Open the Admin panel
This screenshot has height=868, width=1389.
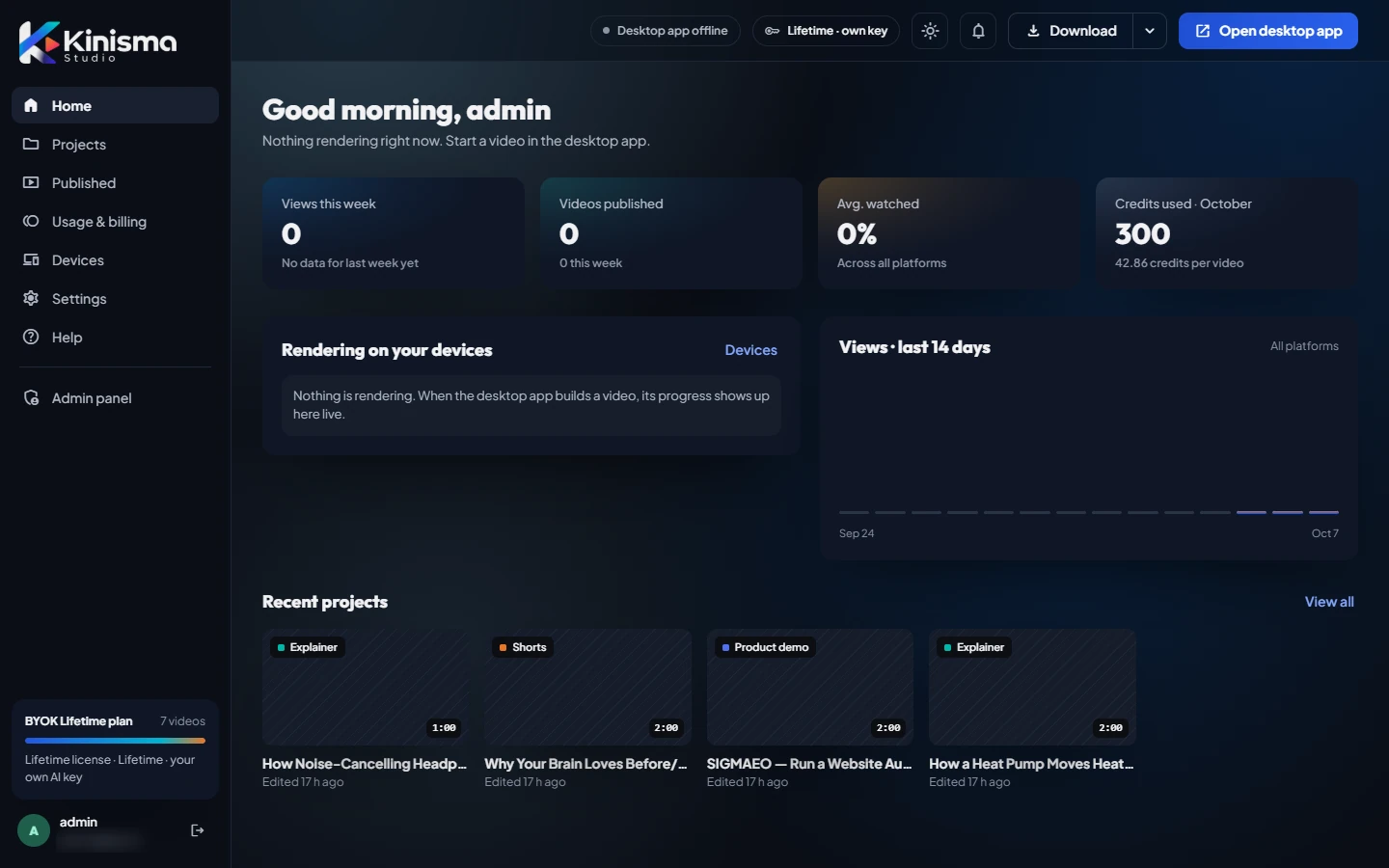click(x=115, y=397)
